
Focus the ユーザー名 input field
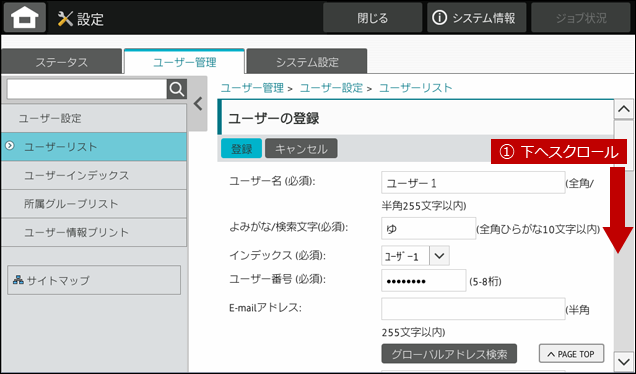tap(473, 183)
